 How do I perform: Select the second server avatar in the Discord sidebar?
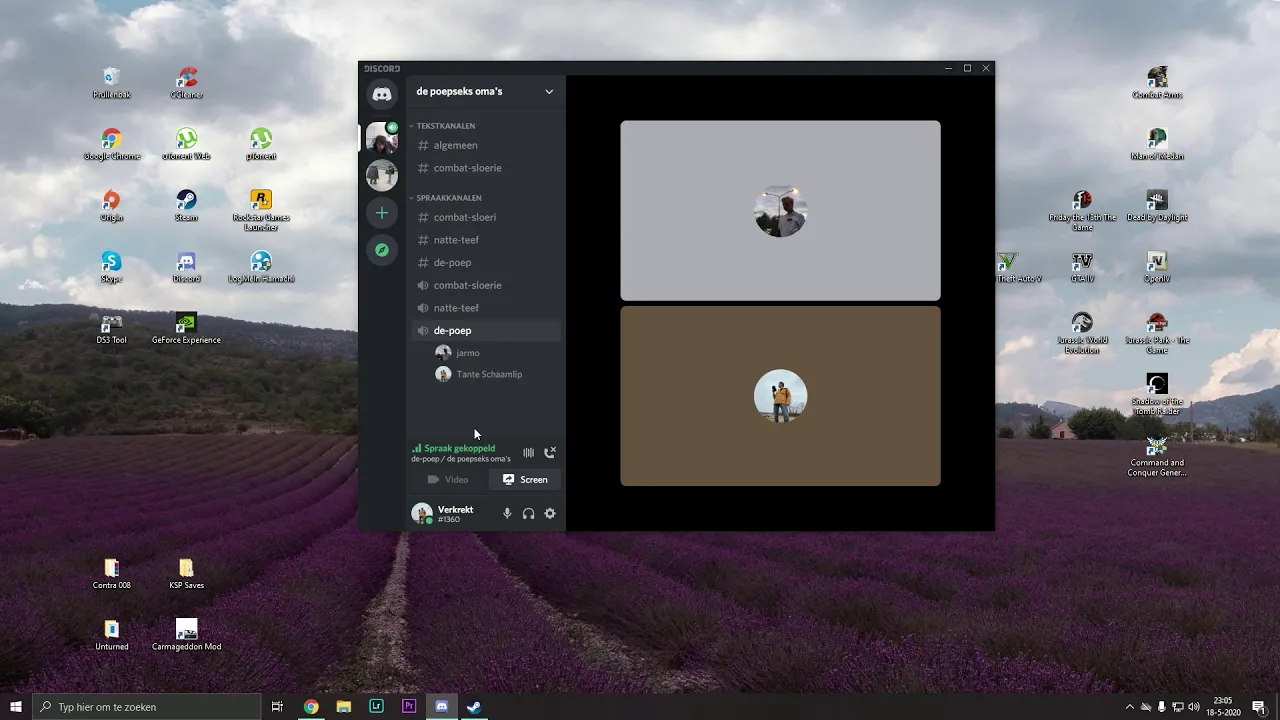[382, 175]
